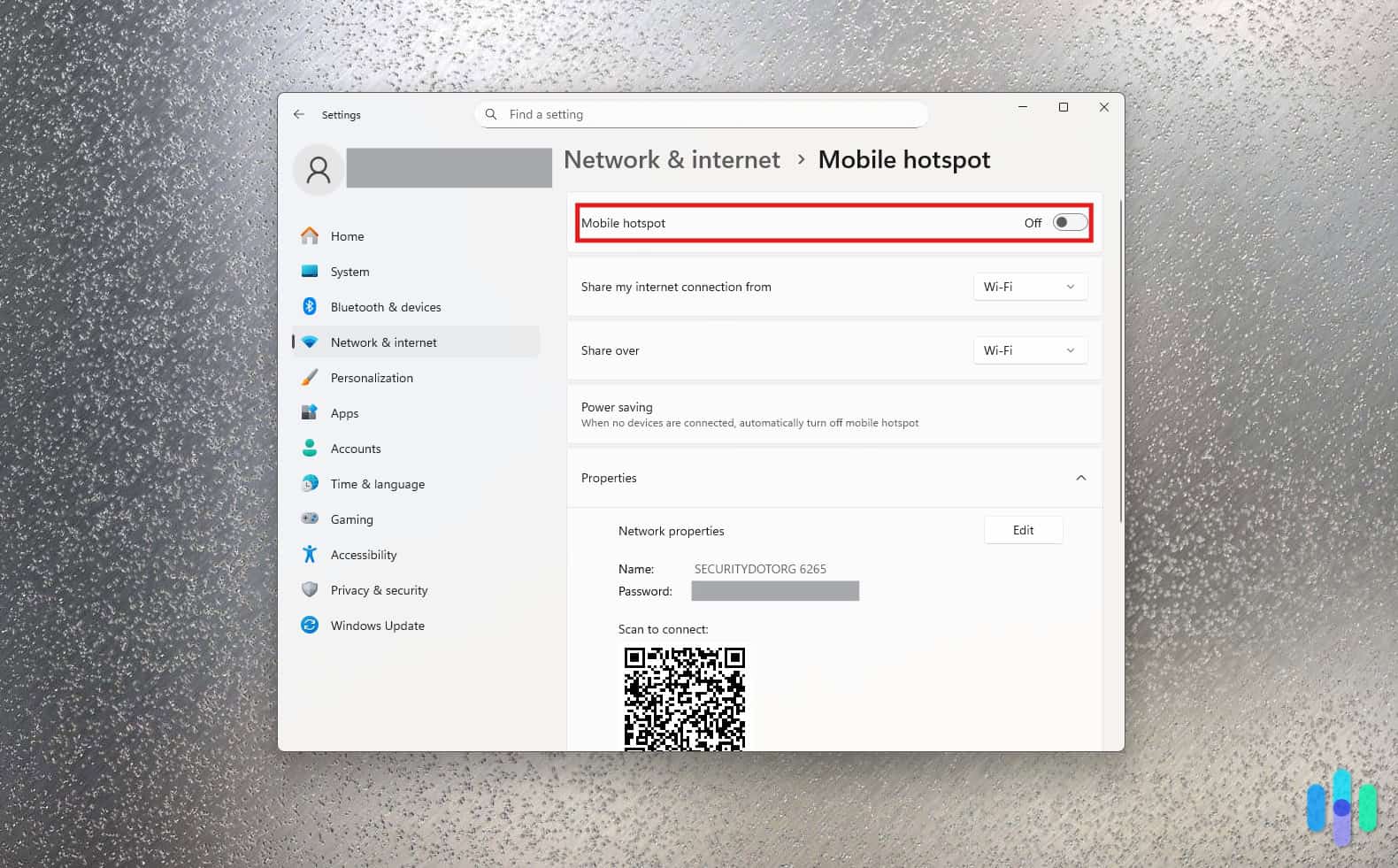Open Time & language settings
Viewport: 1398px width, 868px height.
[416, 484]
